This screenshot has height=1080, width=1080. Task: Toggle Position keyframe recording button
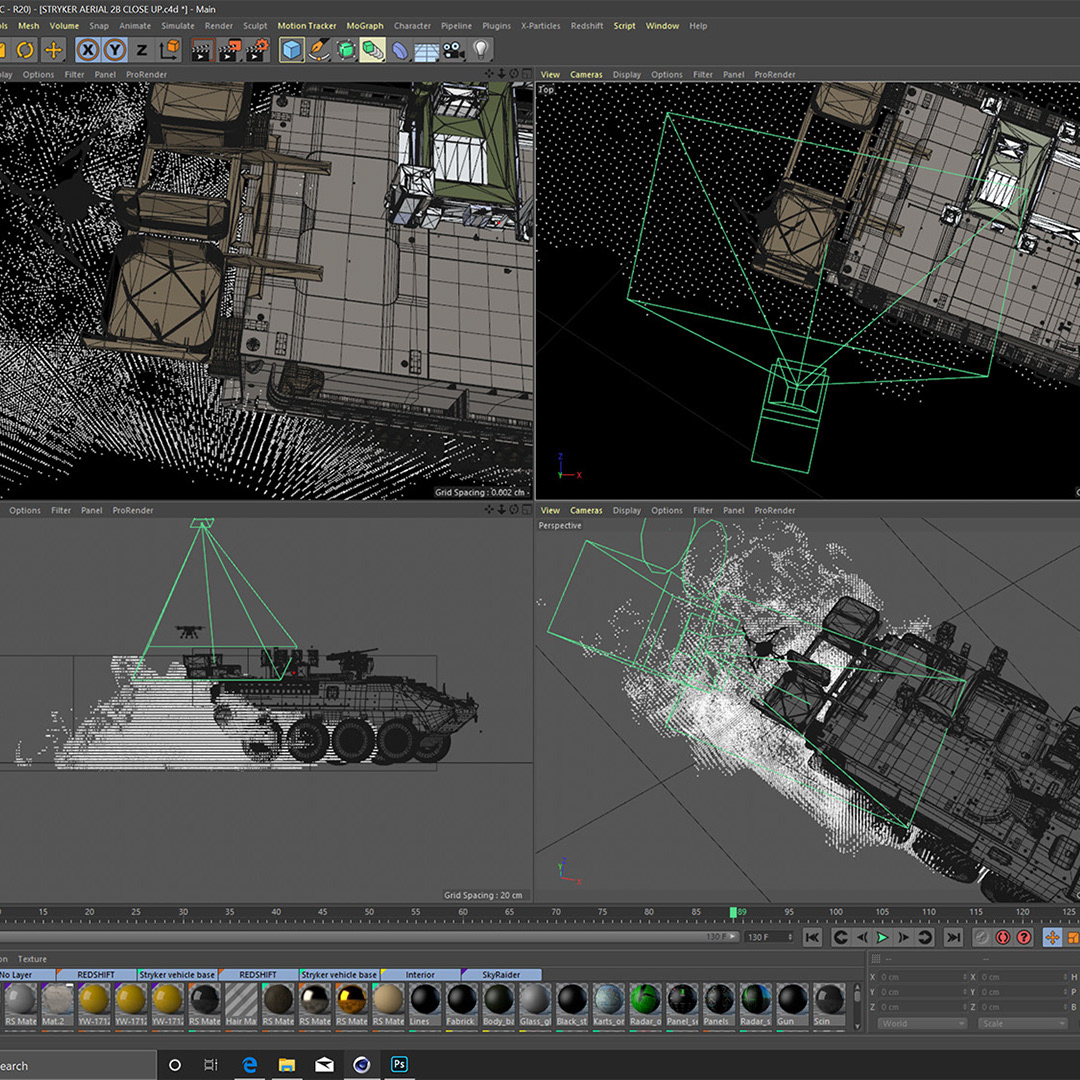tap(1052, 937)
